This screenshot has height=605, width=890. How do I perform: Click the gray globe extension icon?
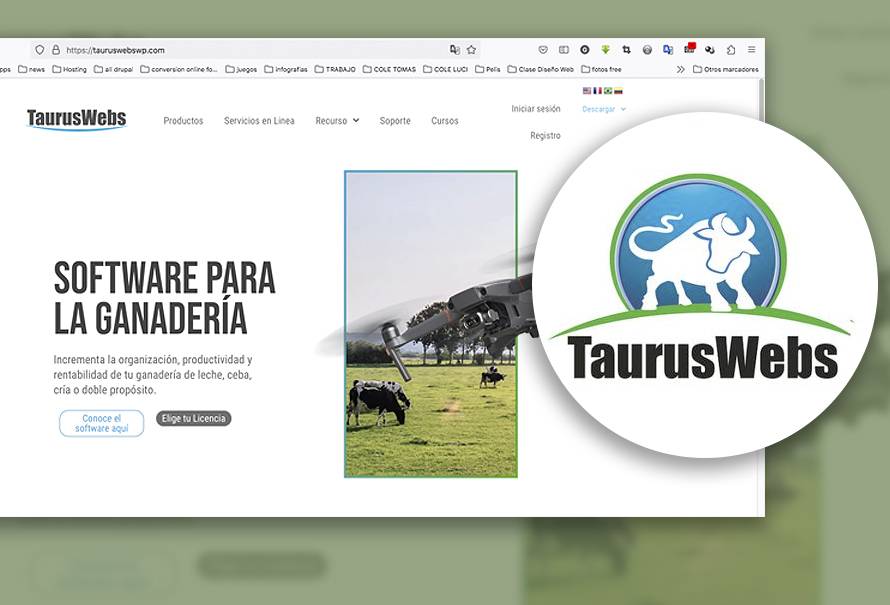[x=647, y=50]
